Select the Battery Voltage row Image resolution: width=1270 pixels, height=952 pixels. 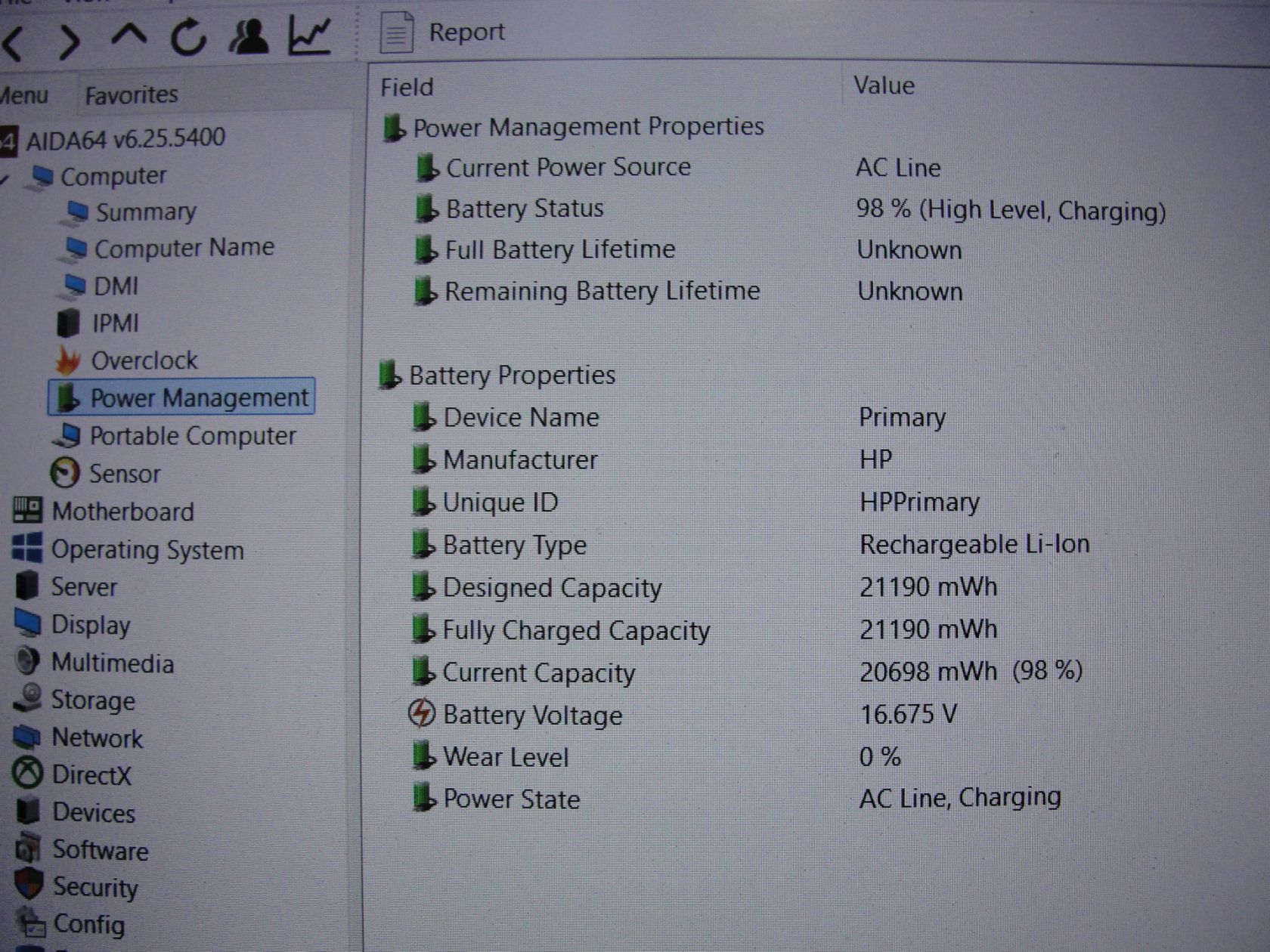click(683, 714)
